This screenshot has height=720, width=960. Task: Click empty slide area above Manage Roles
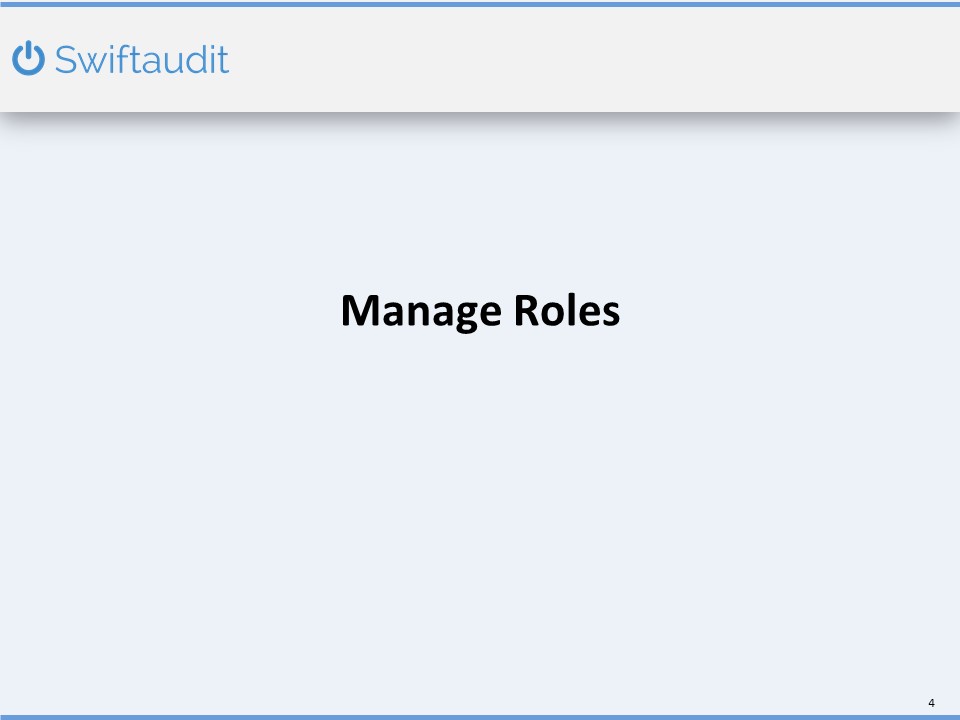[x=480, y=200]
